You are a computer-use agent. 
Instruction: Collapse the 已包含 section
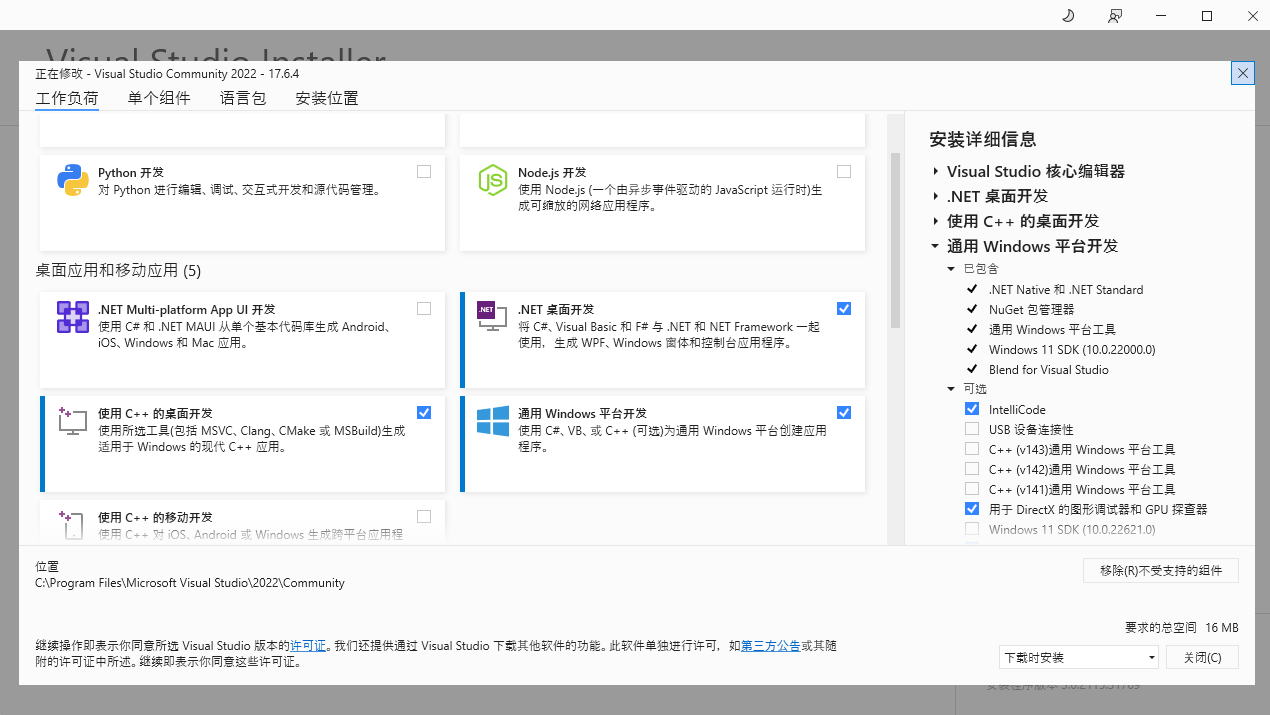tap(951, 269)
